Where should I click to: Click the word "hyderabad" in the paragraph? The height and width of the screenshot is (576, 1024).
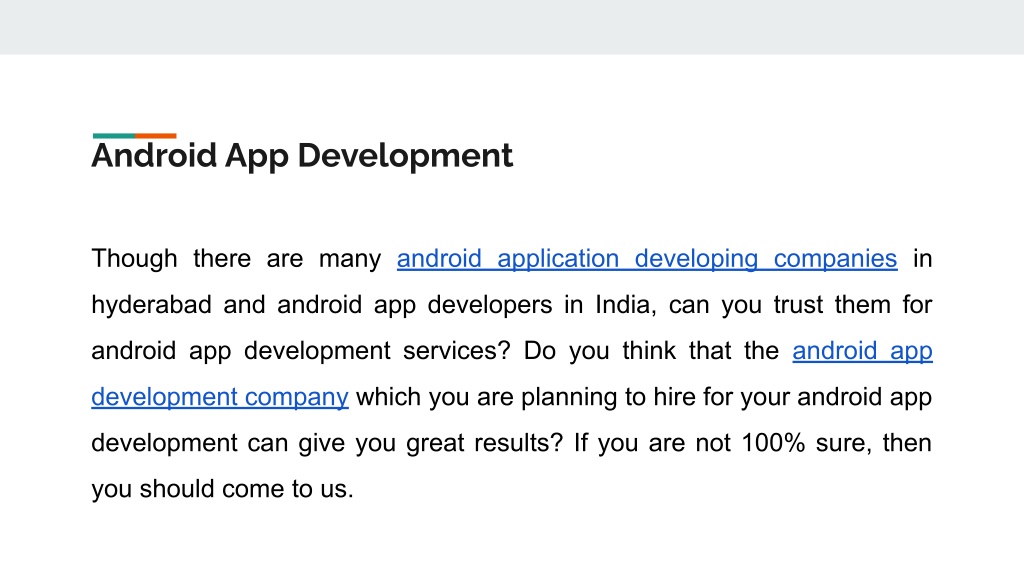pyautogui.click(x=152, y=305)
